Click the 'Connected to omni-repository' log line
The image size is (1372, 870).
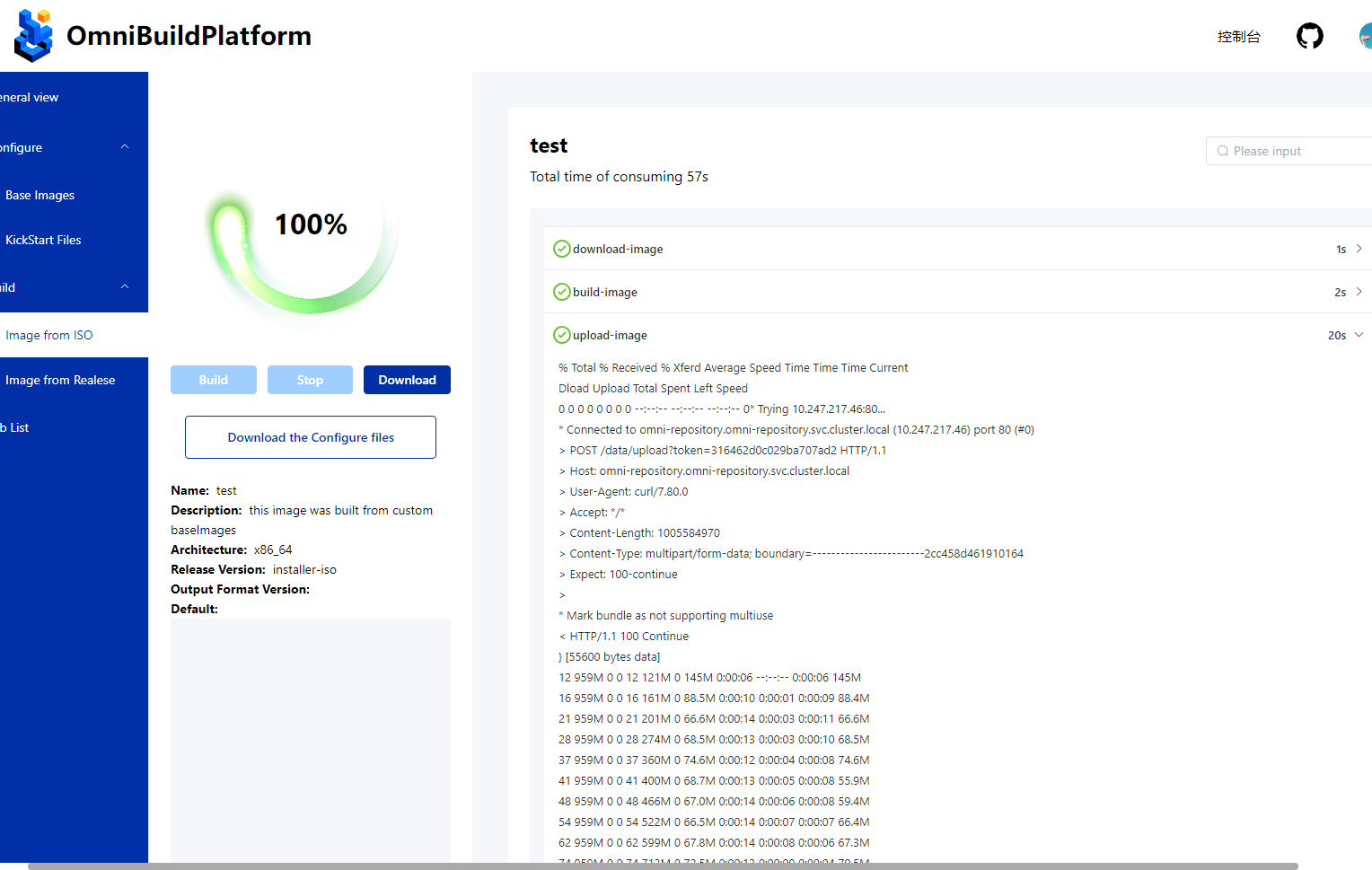[x=796, y=430]
